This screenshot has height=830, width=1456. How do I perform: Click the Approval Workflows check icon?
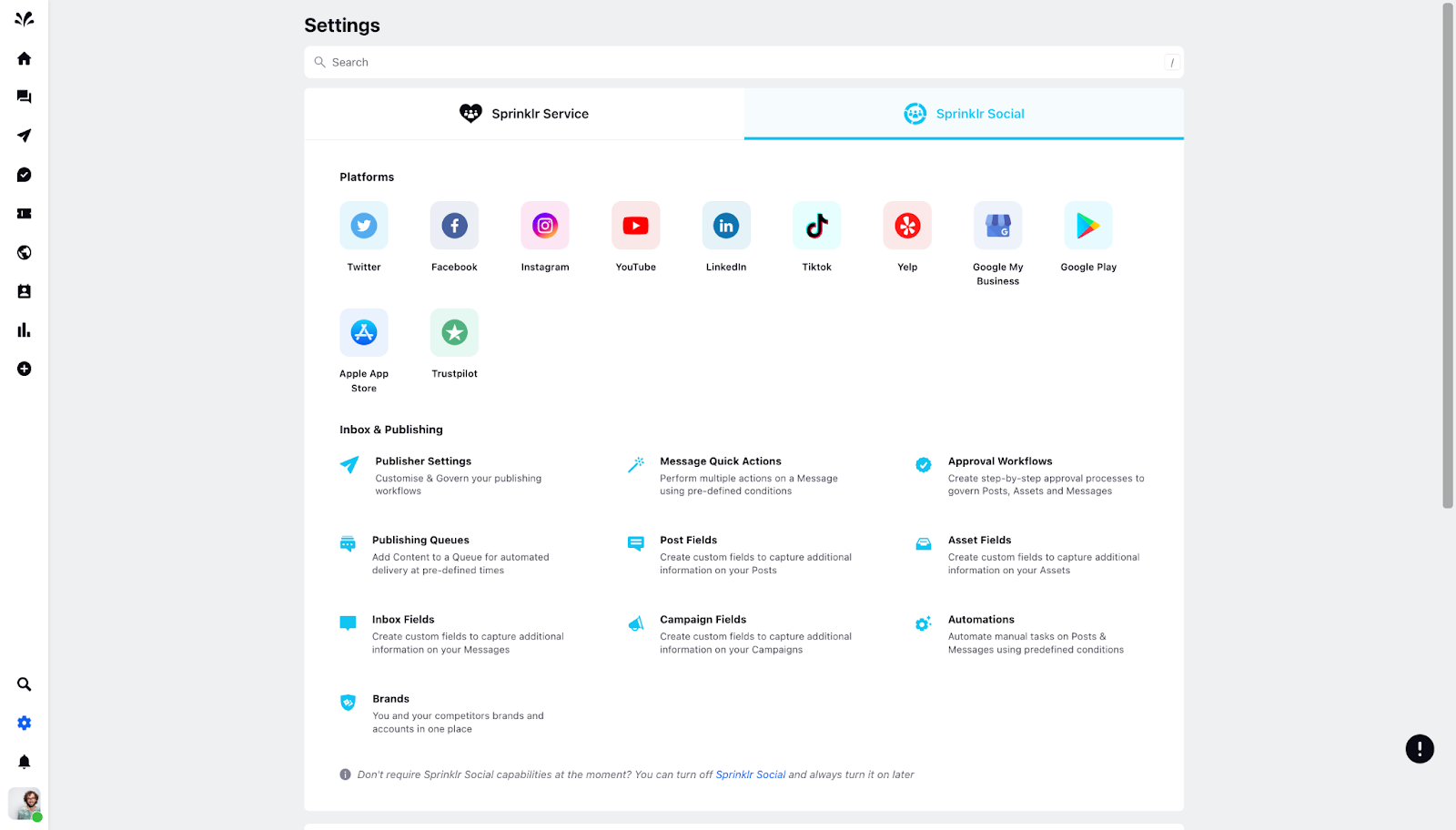pos(924,465)
